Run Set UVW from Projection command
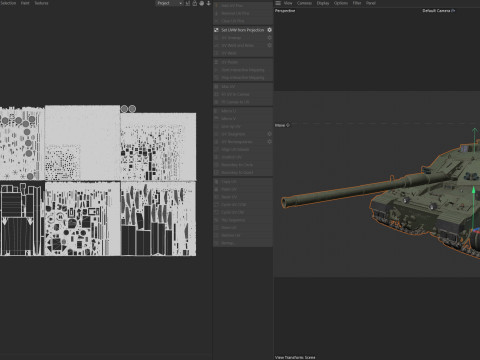Viewport: 480px width, 360px height. [243, 30]
